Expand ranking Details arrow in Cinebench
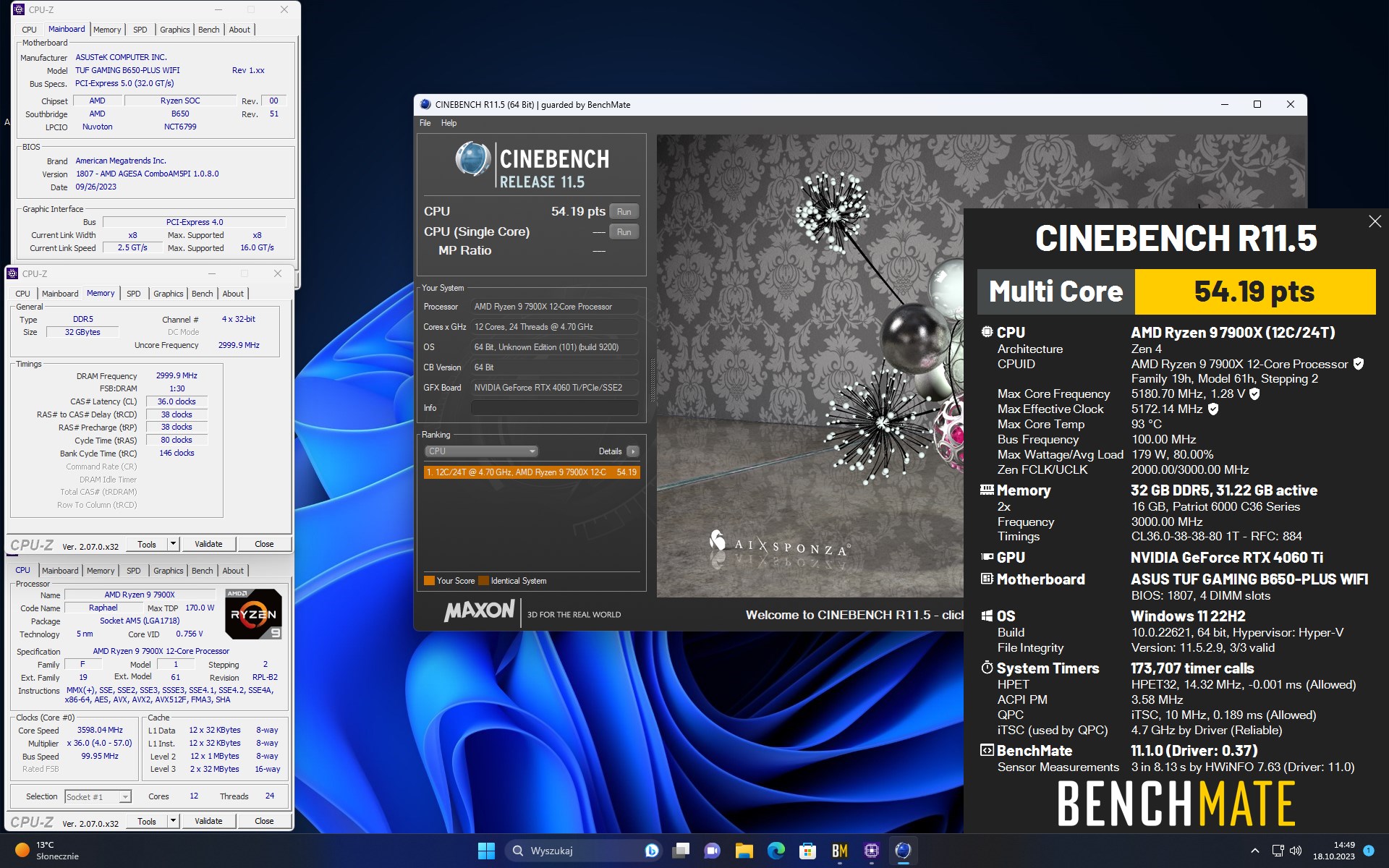This screenshot has width=1389, height=868. (633, 451)
